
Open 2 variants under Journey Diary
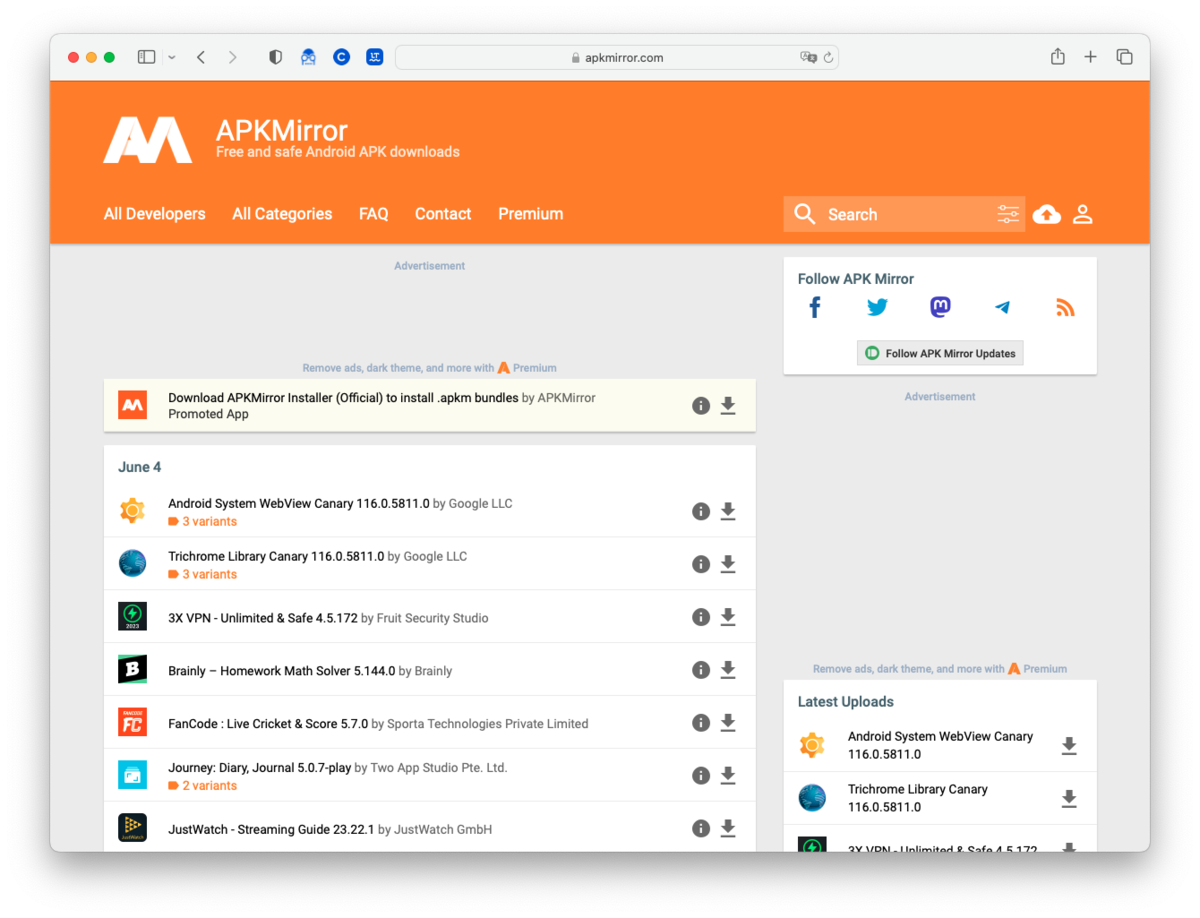(203, 786)
